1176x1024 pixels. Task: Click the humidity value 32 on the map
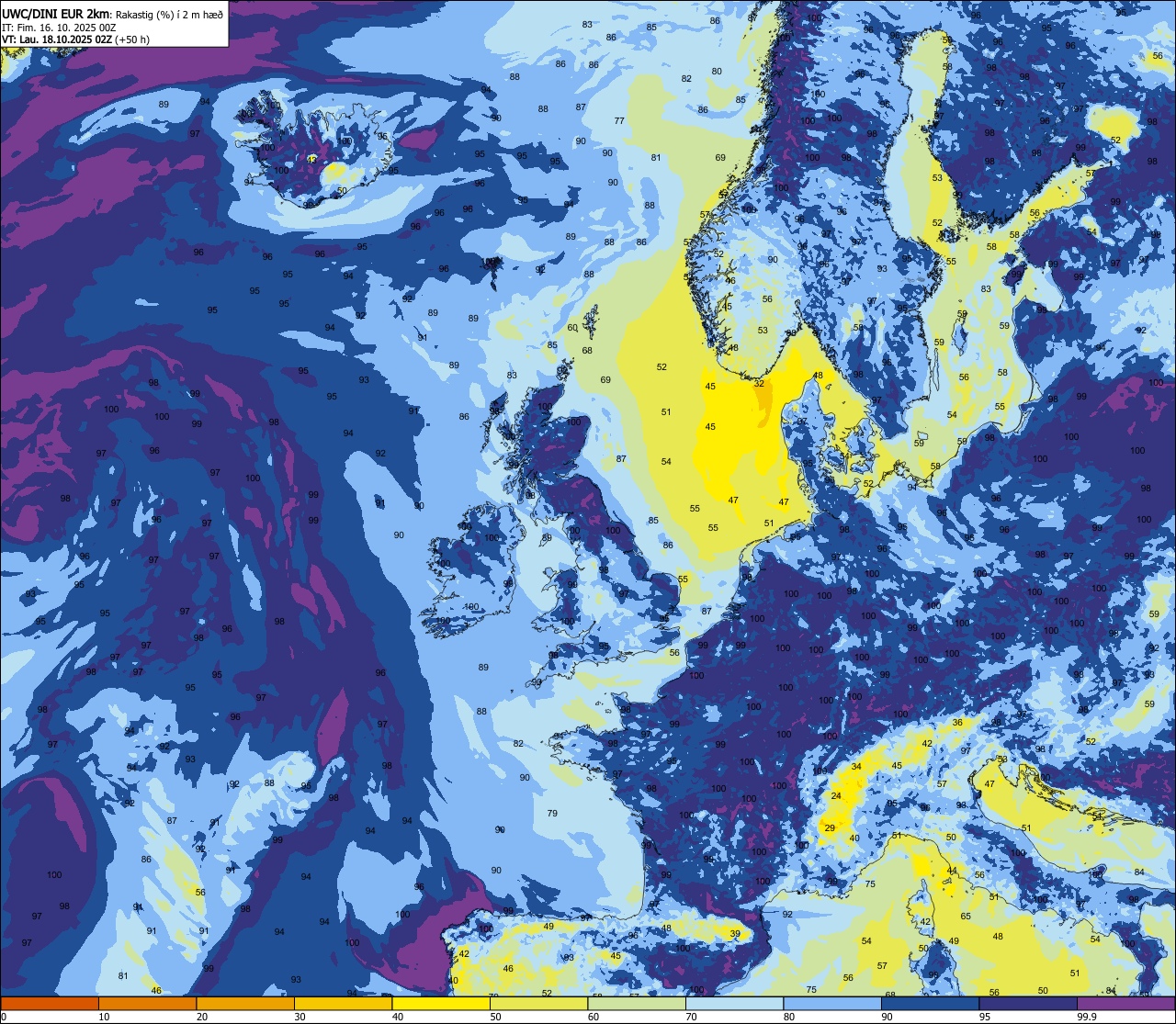pyautogui.click(x=759, y=384)
